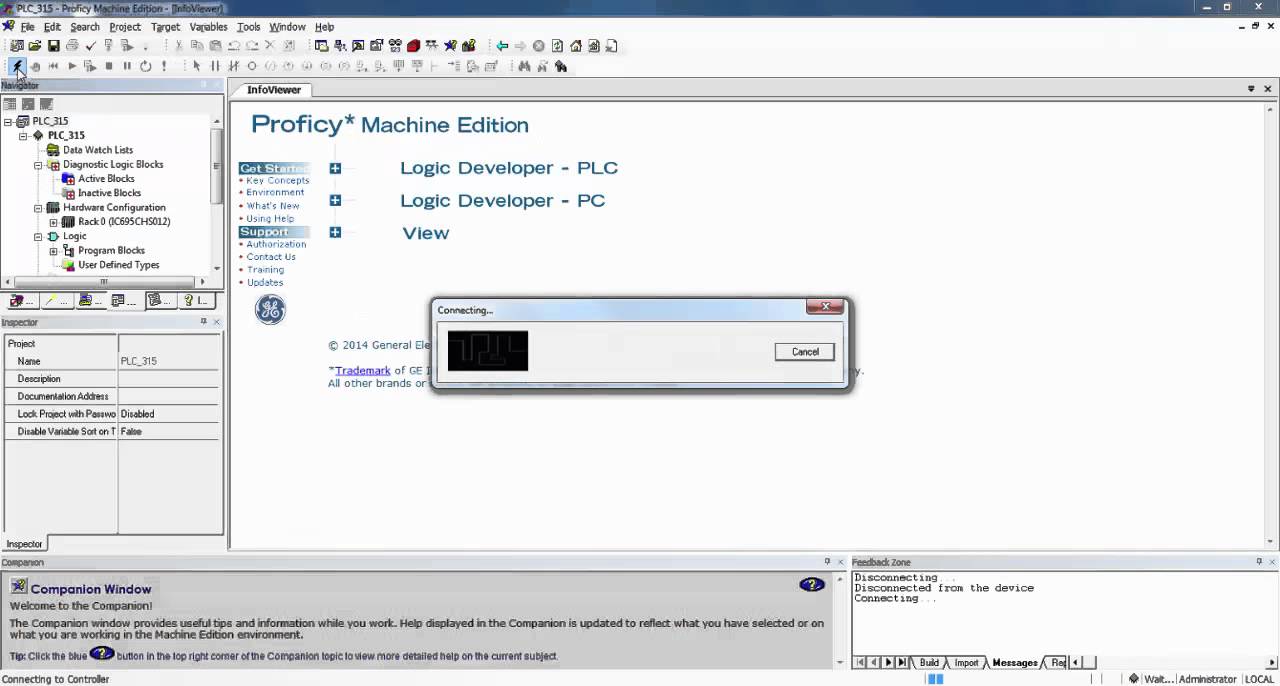Open the Project menu
1280x686 pixels.
tap(125, 27)
